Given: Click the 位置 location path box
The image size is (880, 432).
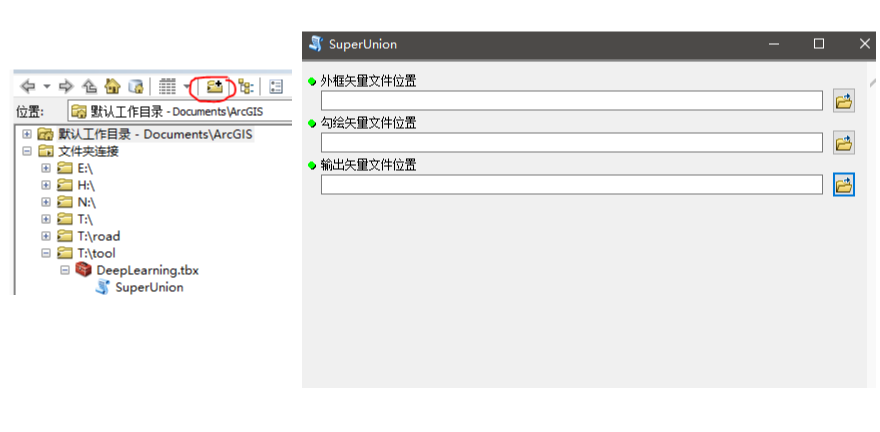Looking at the screenshot, I should [x=178, y=111].
